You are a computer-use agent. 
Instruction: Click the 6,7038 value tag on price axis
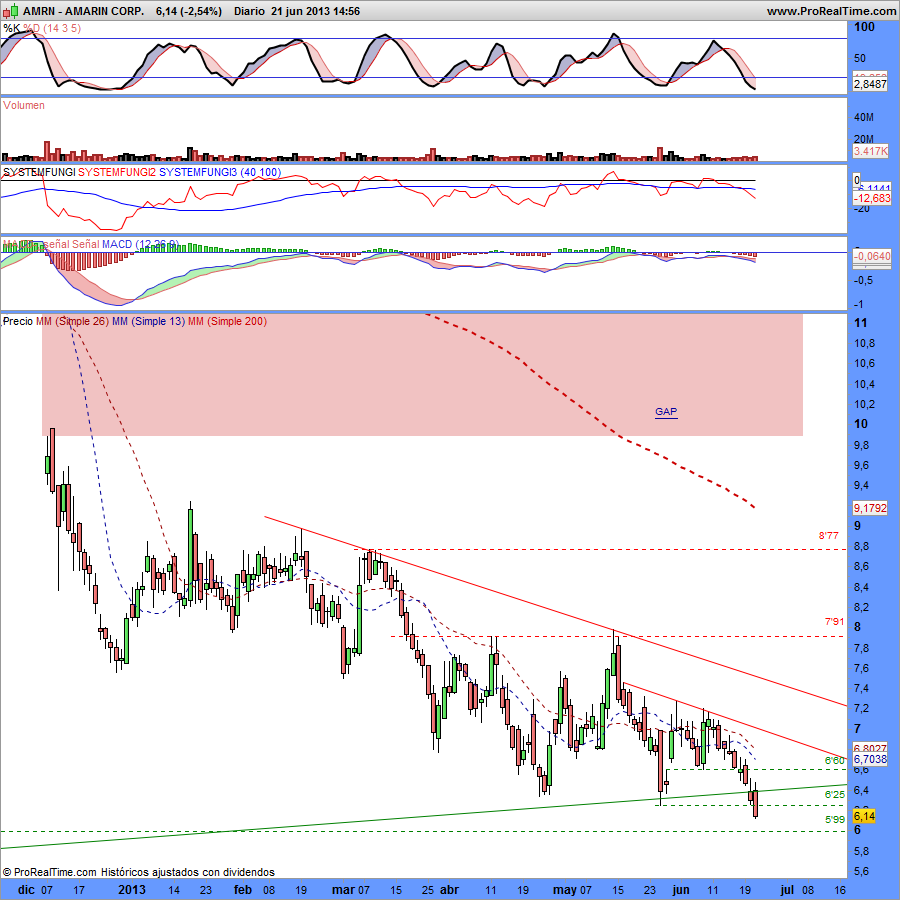point(870,759)
